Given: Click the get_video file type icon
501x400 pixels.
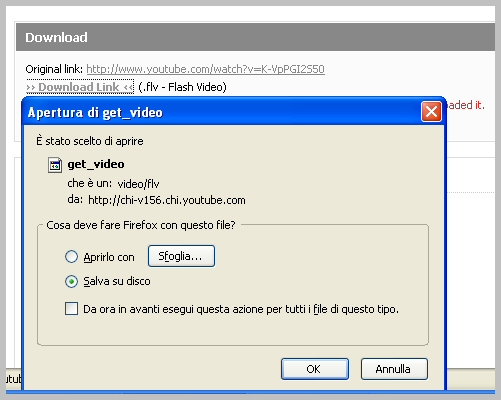Looking at the screenshot, I should (55, 165).
